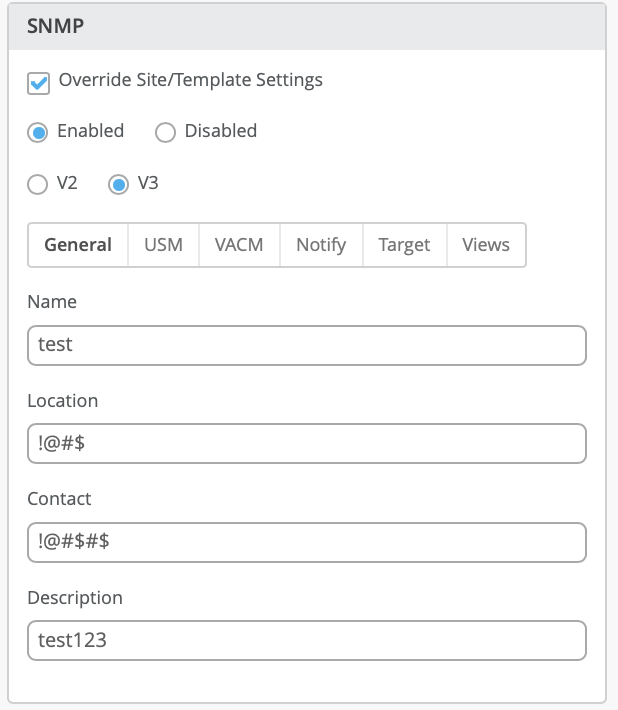618x710 pixels.
Task: Focus the Description field with "test123"
Action: (306, 641)
